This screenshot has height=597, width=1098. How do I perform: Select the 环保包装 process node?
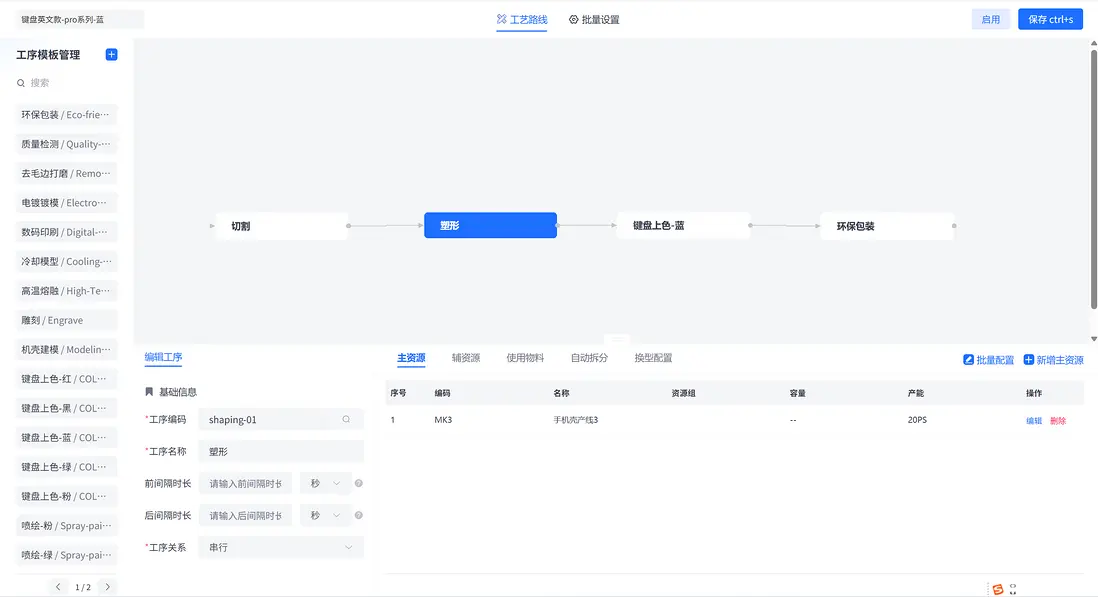click(887, 226)
